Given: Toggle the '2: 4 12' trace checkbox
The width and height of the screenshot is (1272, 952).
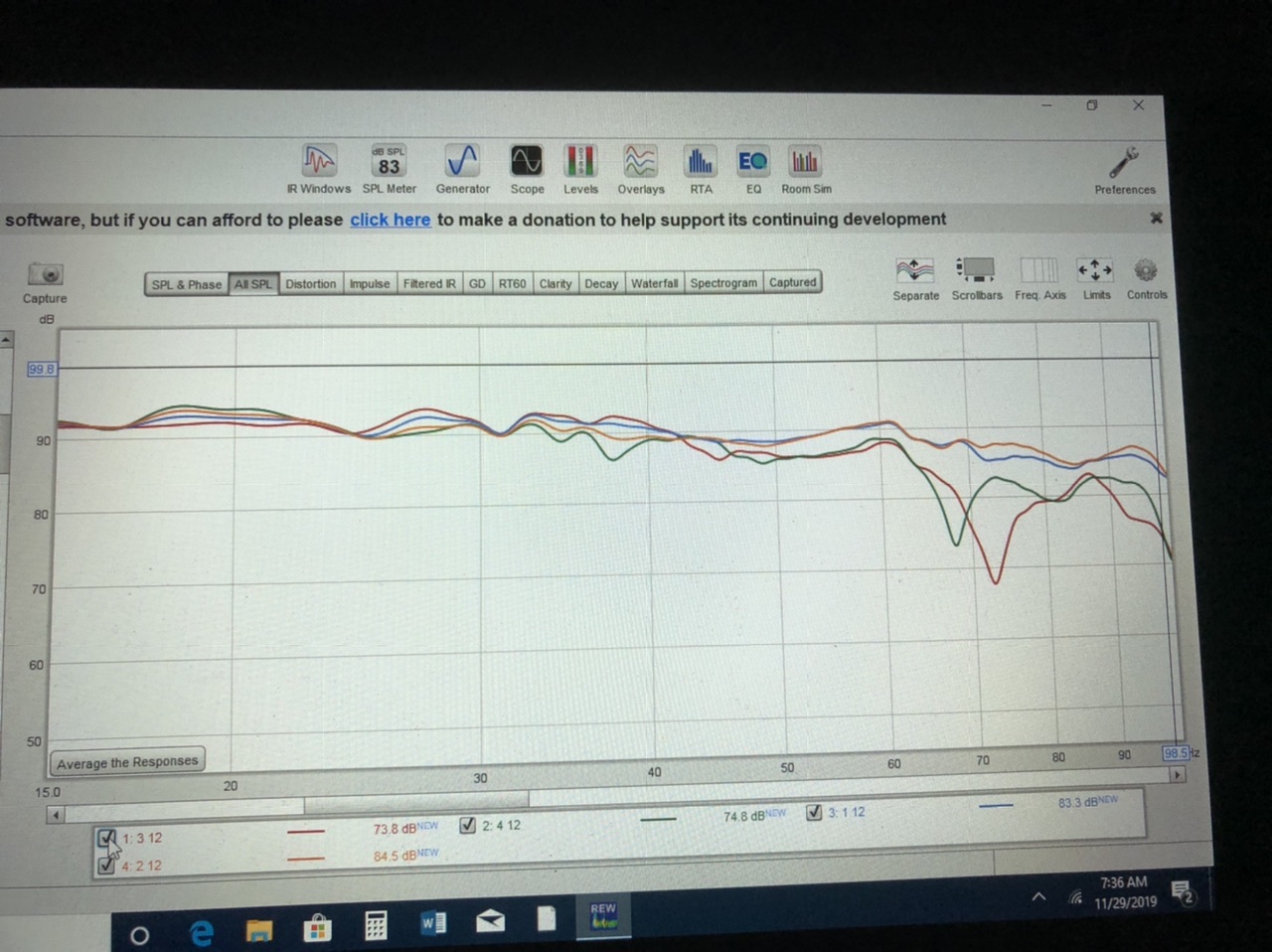Looking at the screenshot, I should (468, 825).
